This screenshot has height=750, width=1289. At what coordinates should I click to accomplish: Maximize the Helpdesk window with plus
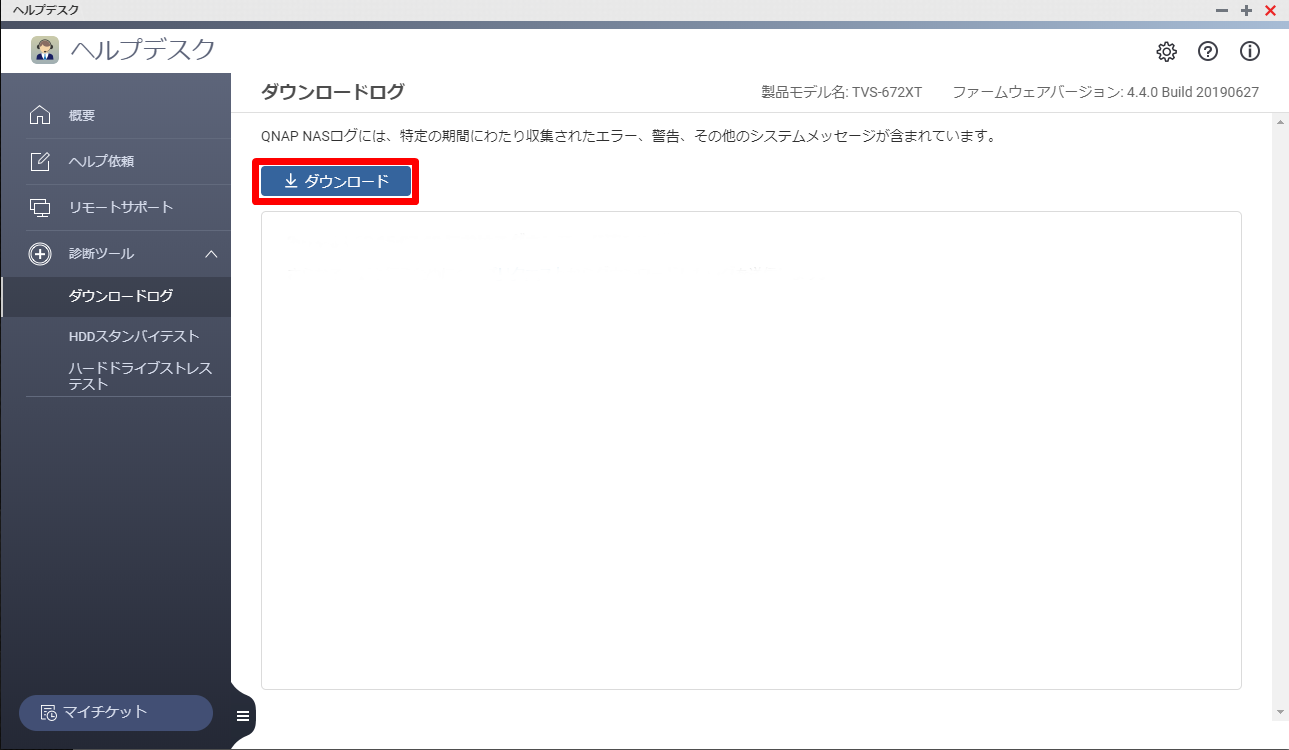click(1246, 10)
